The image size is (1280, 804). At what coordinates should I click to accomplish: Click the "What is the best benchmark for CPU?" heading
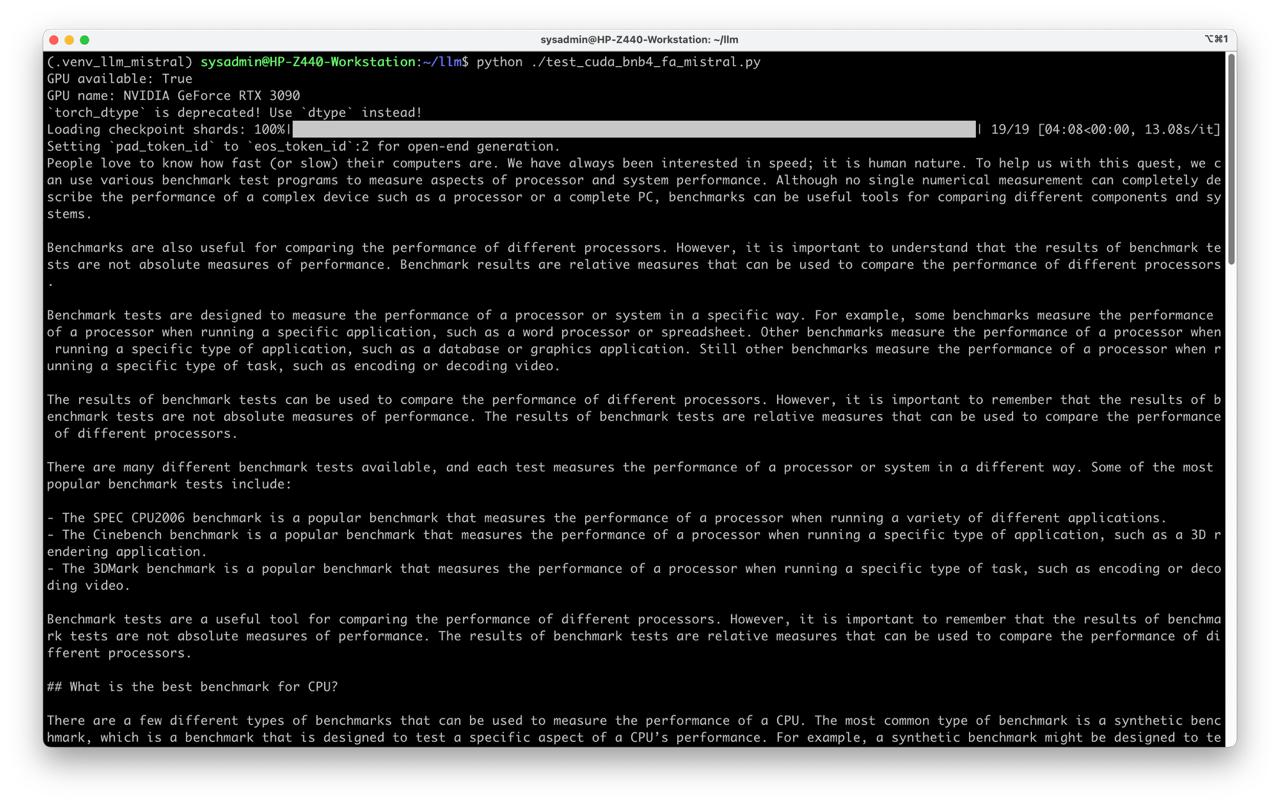point(192,687)
